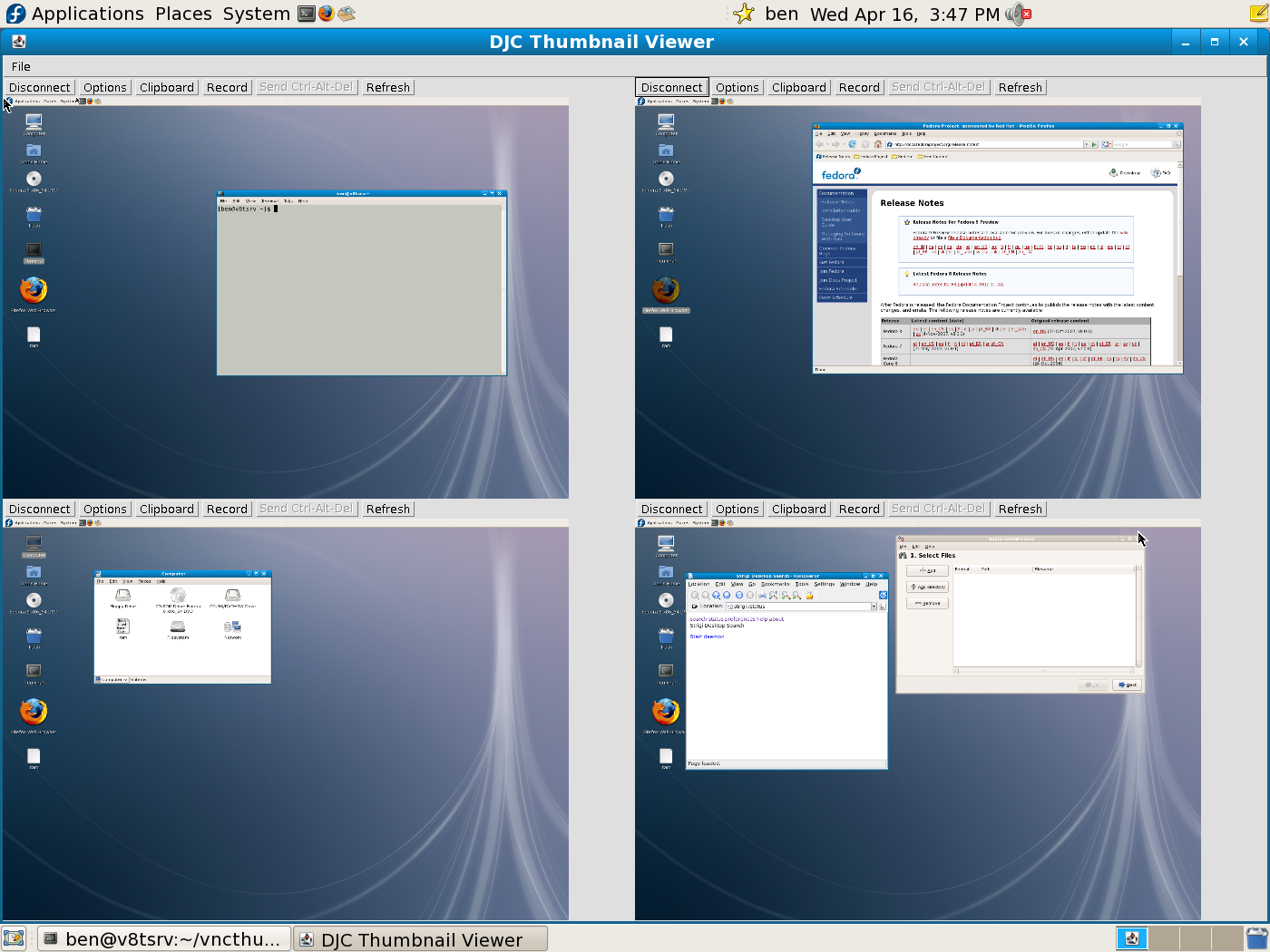This screenshot has height=952, width=1270.
Task: Open Settings menu in the Strigi Konqueror window
Action: click(x=824, y=584)
